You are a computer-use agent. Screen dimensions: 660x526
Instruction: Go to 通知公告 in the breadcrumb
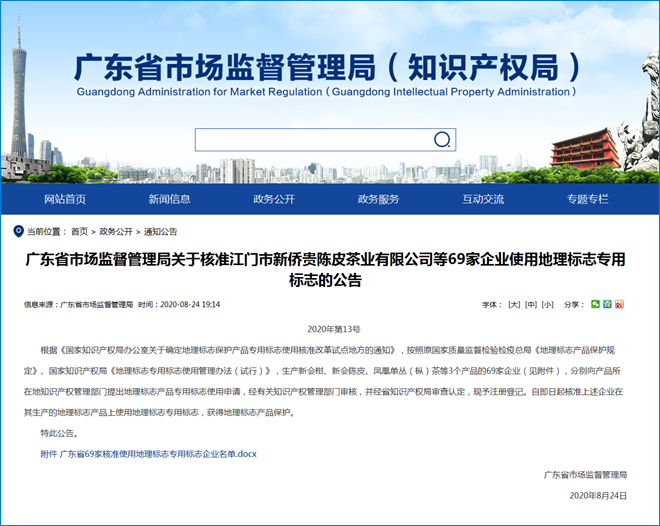click(160, 231)
